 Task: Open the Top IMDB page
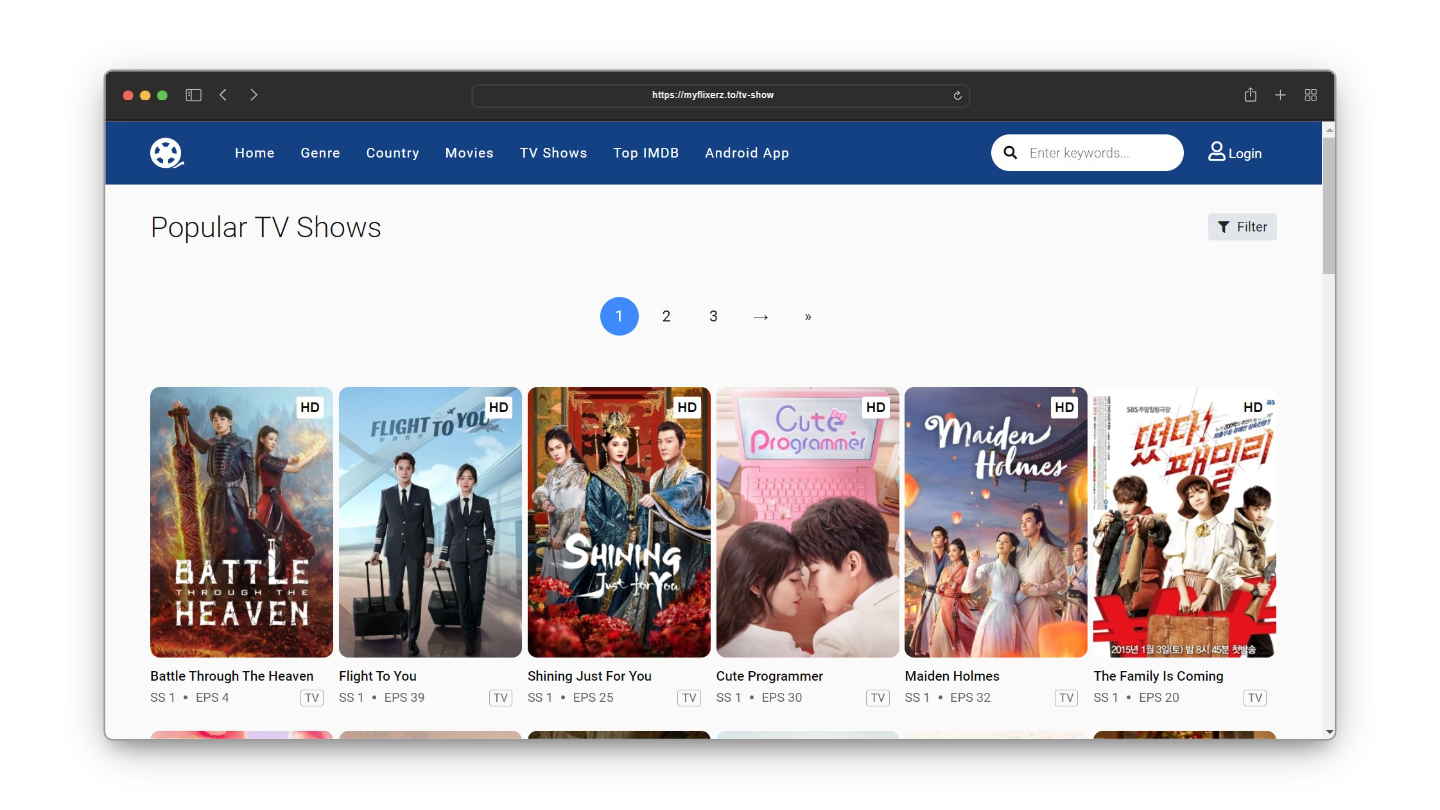coord(646,153)
